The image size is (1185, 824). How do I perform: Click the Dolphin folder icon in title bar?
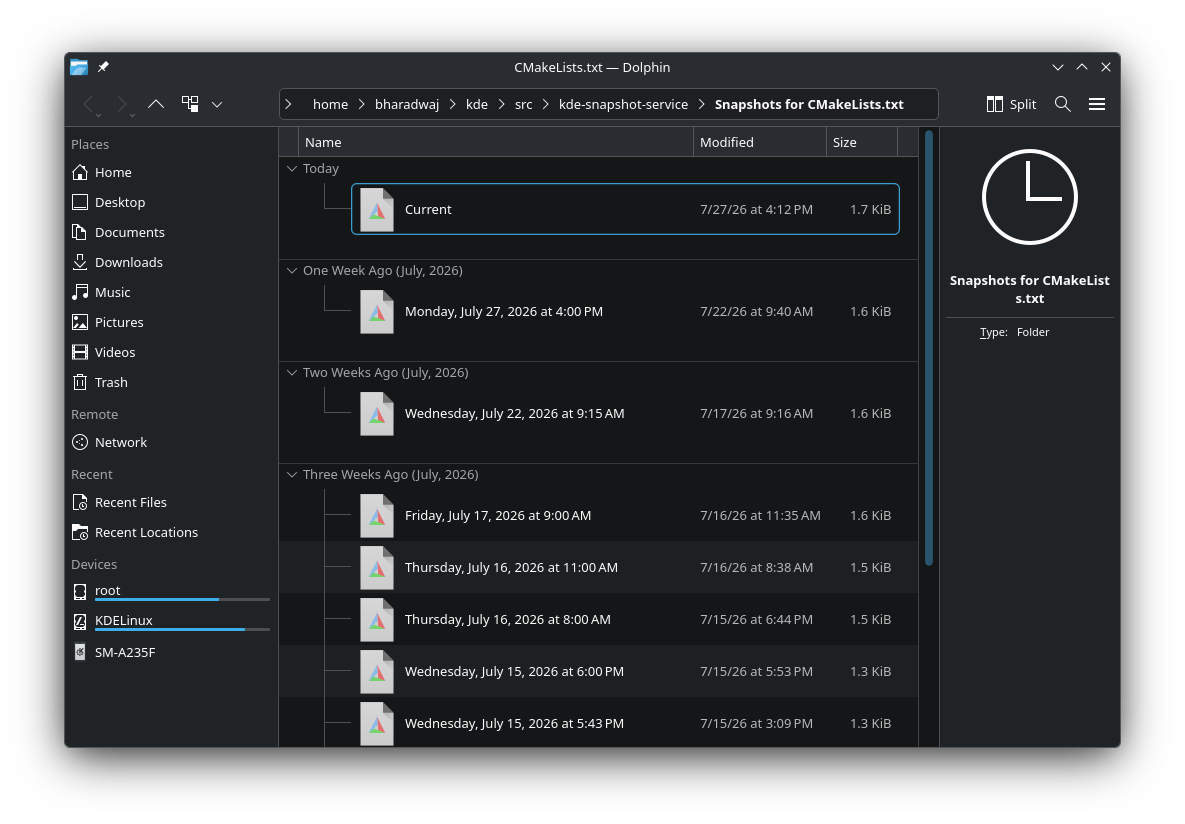click(x=79, y=67)
